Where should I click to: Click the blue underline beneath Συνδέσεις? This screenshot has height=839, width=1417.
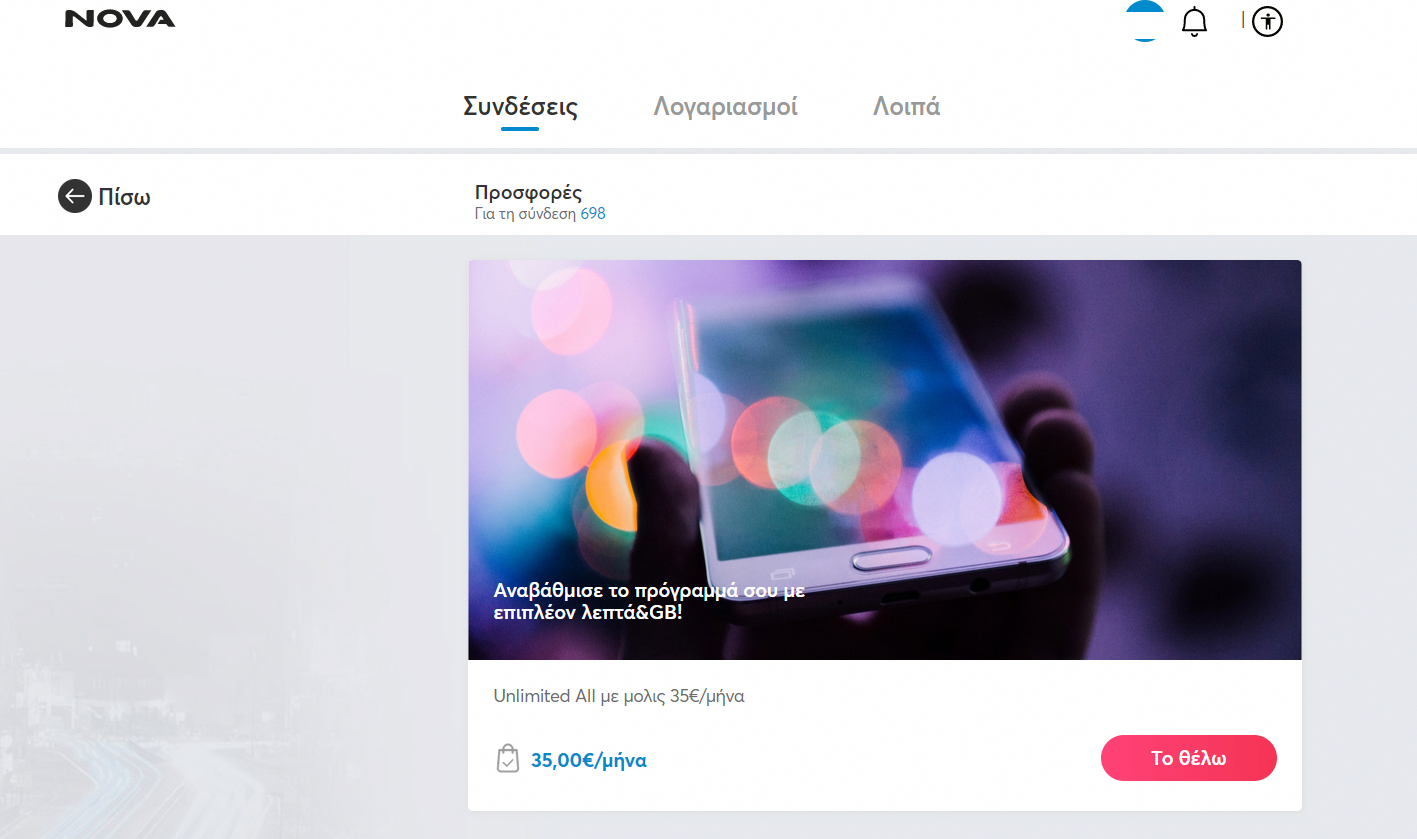pos(520,128)
